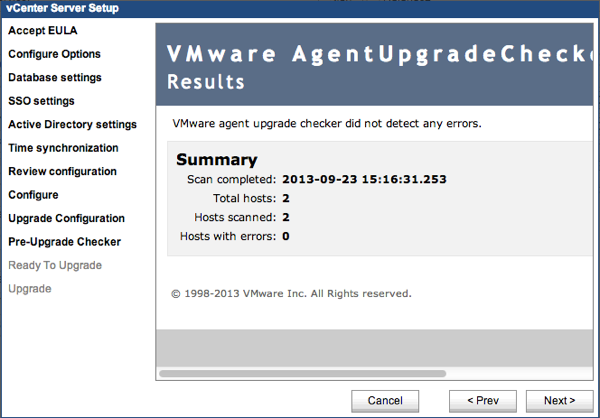Click the Configure step in sidebar
This screenshot has height=418, width=600.
pos(33,195)
